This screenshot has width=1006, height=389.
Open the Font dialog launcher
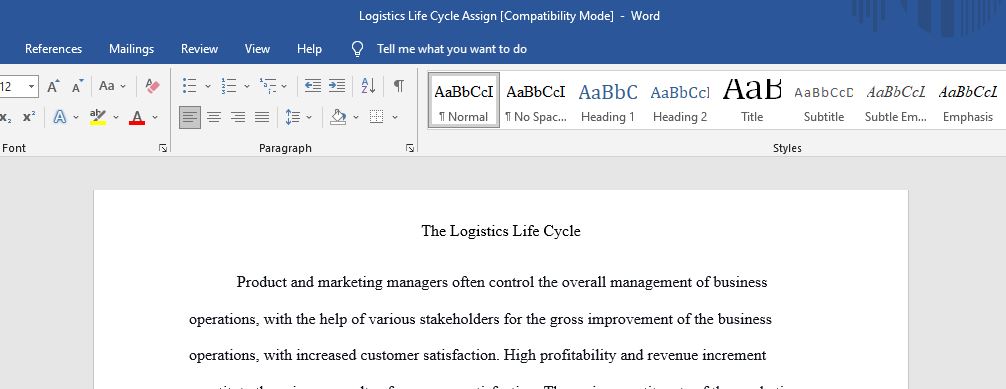163,148
